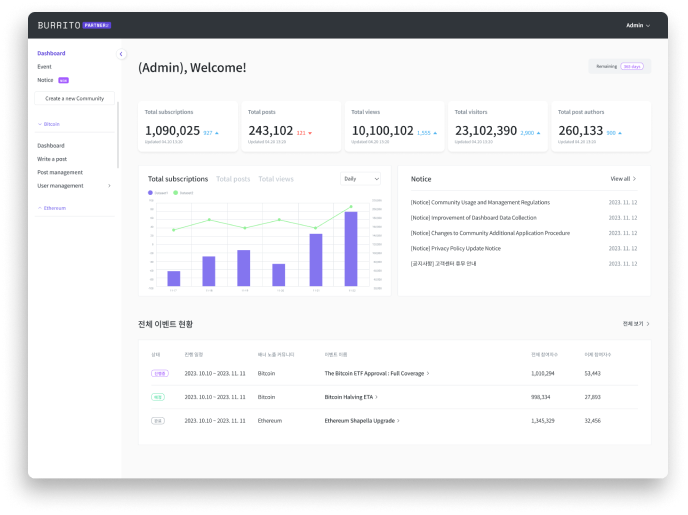The width and height of the screenshot is (688, 515).
Task: Open the Admin account dropdown
Action: pyautogui.click(x=638, y=25)
